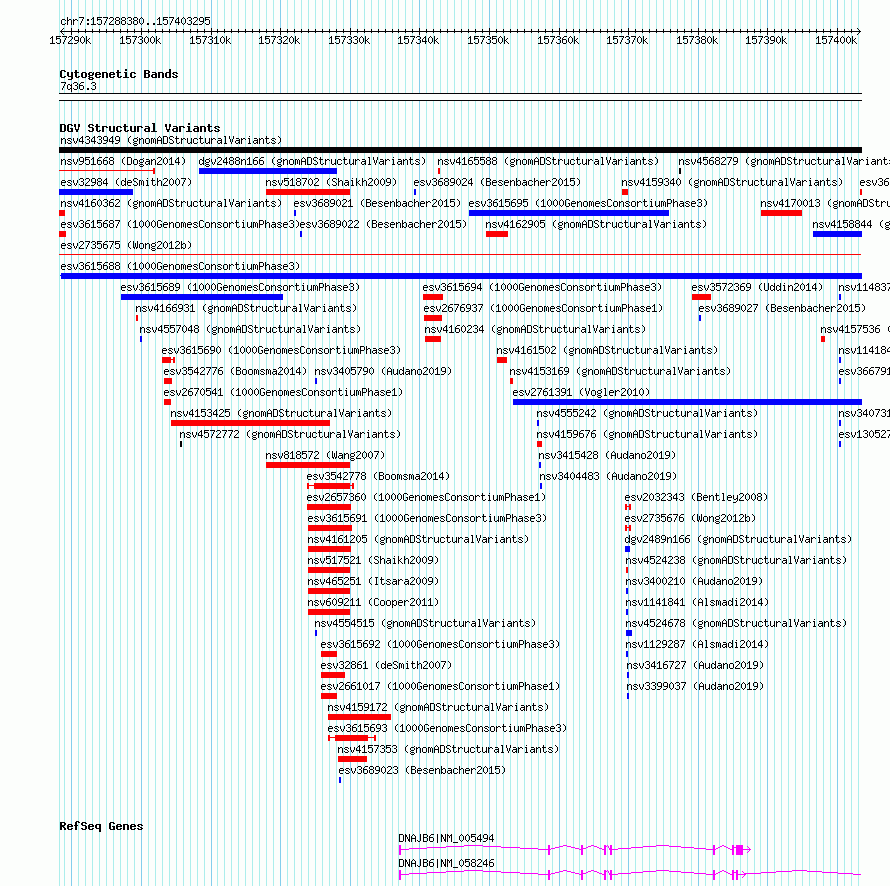Click the esv32984 deSmith2007 blue bar
890x886 pixels.
coord(96,192)
